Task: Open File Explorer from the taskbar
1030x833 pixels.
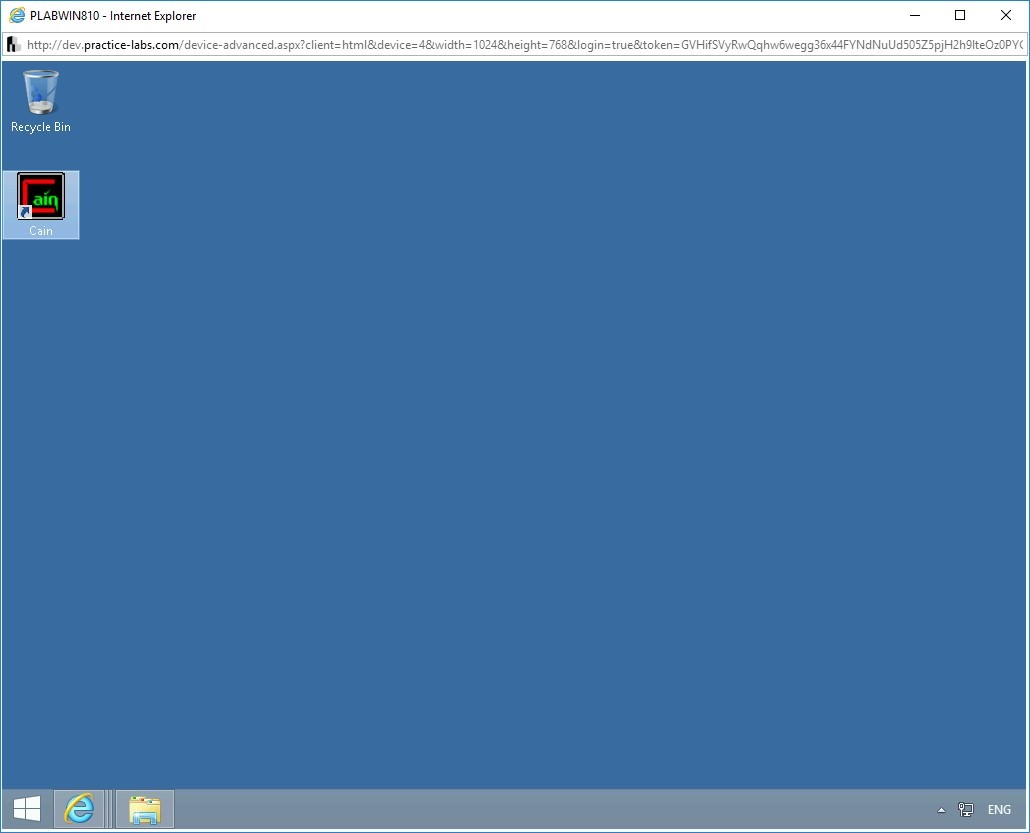Action: click(144, 809)
